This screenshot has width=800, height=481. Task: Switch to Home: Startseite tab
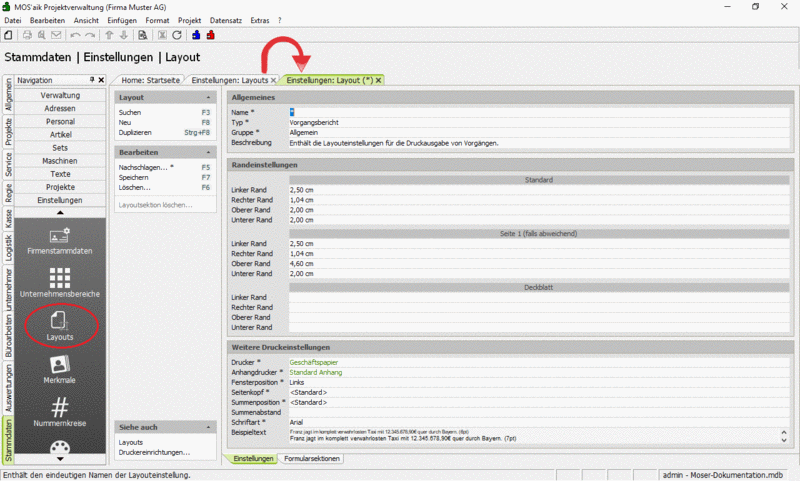151,81
